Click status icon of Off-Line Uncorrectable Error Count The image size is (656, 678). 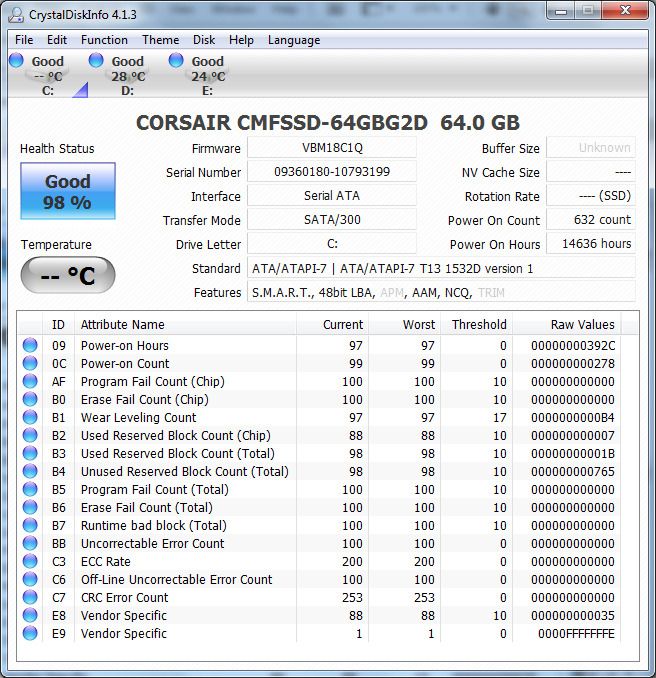(30, 579)
